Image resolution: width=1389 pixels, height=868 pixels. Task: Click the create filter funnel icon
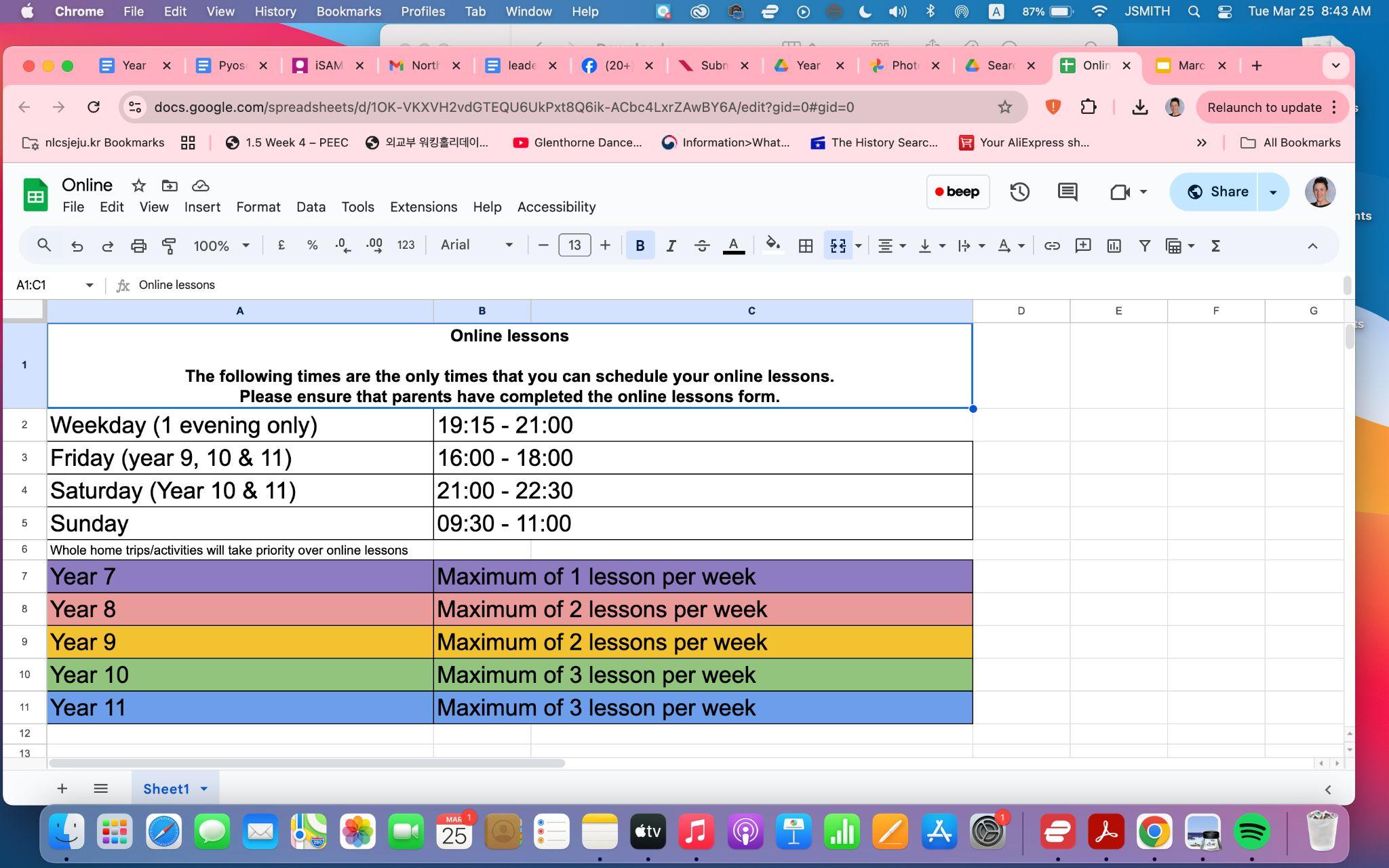point(1144,245)
